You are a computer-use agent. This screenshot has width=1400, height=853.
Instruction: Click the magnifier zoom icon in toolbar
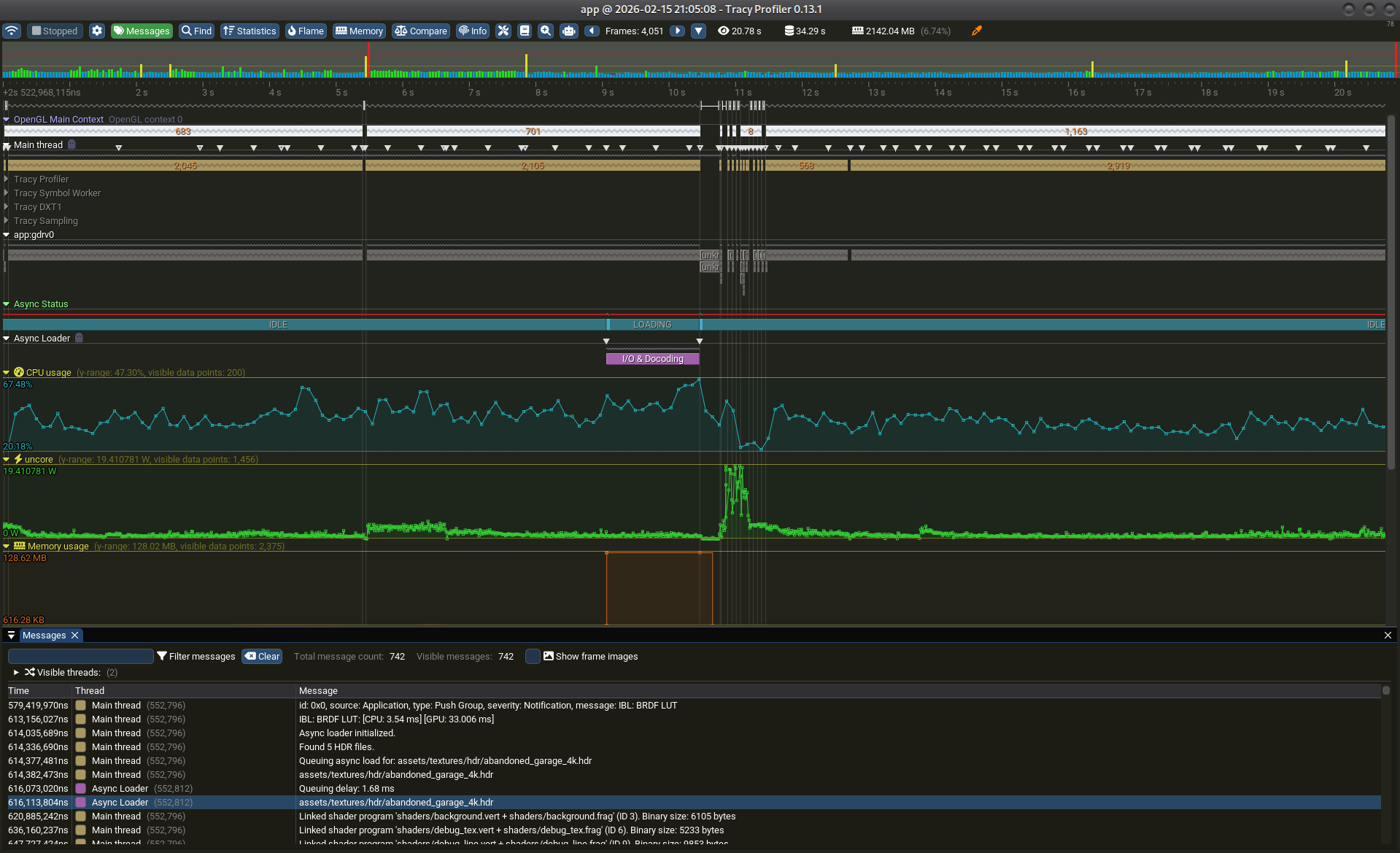pyautogui.click(x=546, y=31)
